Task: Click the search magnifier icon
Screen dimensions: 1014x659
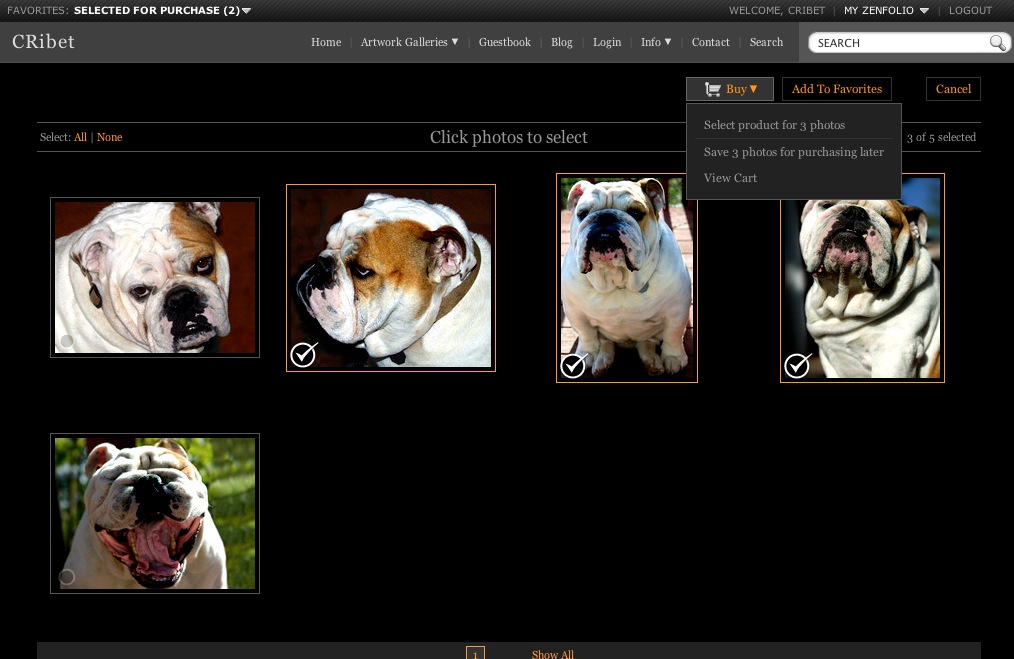Action: pos(997,43)
